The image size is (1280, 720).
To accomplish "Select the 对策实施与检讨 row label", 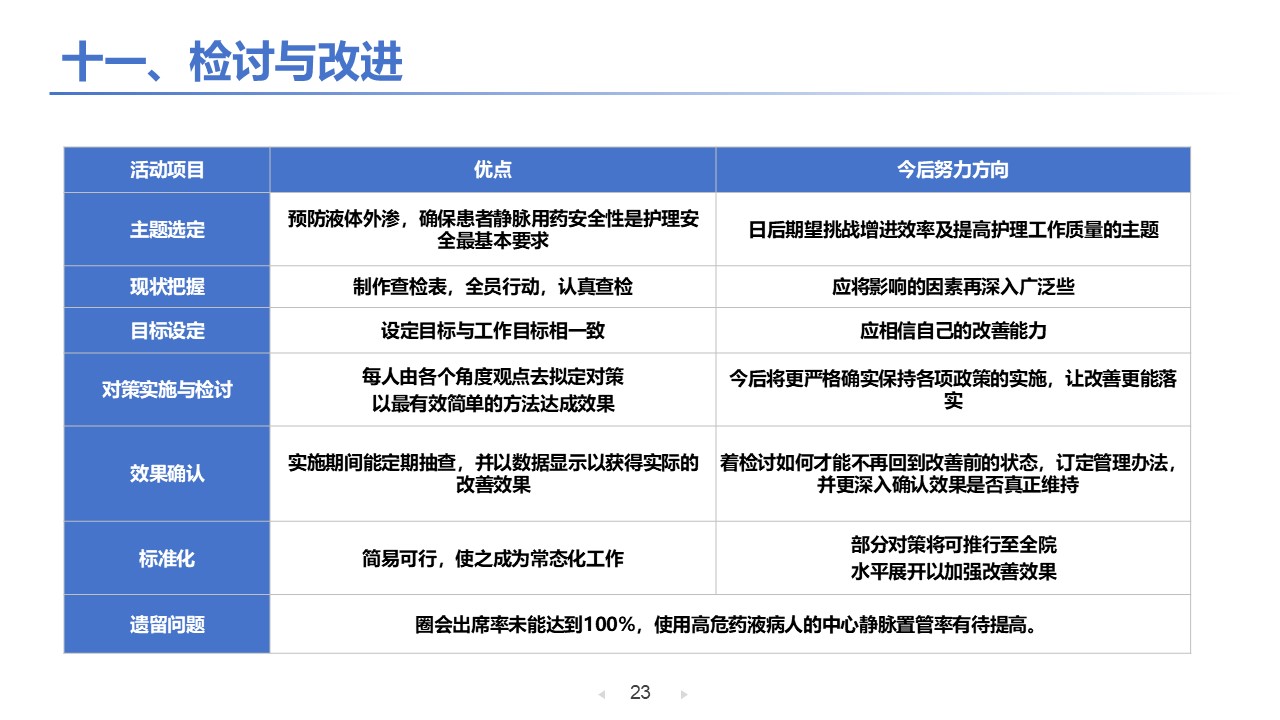I will tap(167, 390).
